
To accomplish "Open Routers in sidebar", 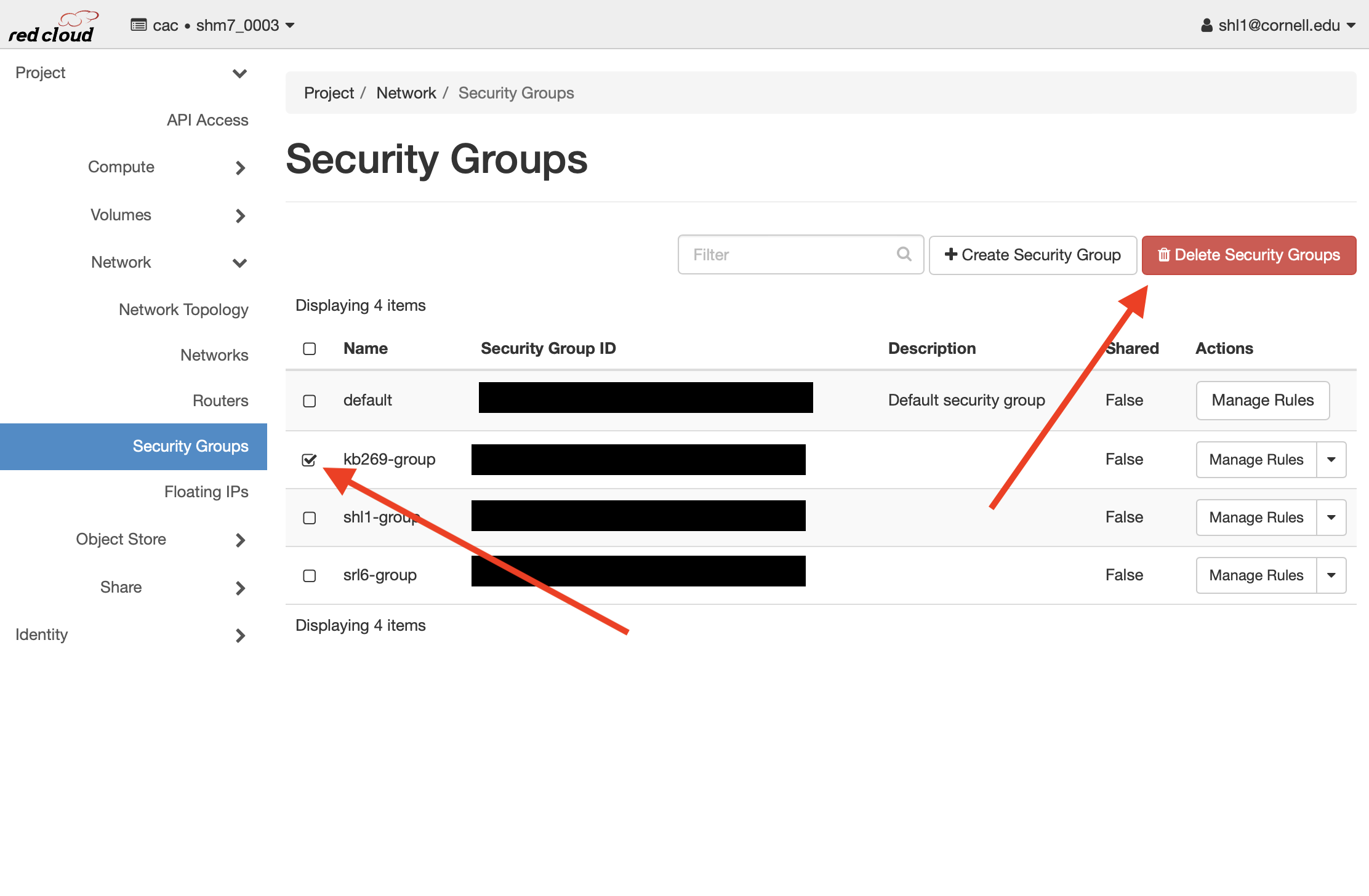I will pos(220,401).
